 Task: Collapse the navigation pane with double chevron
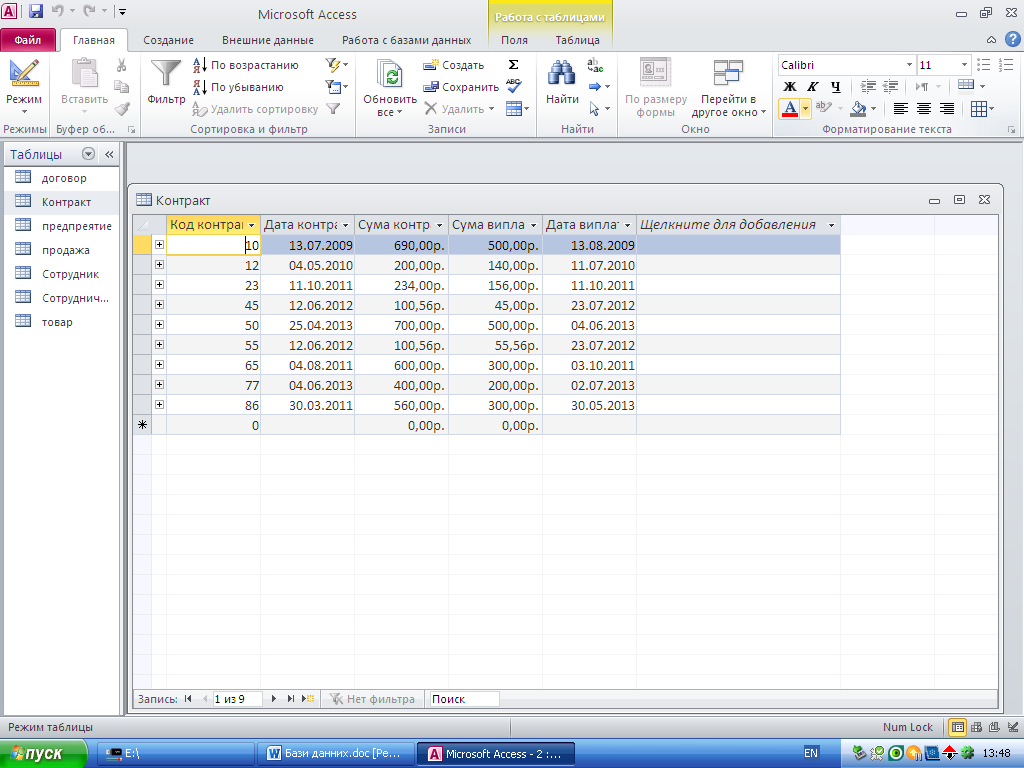(x=109, y=154)
